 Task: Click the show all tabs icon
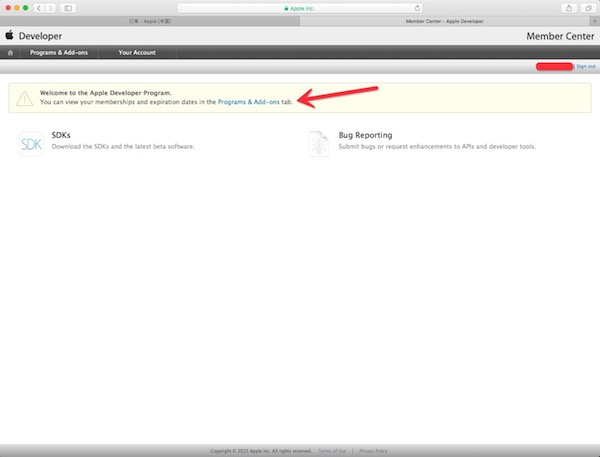click(589, 7)
